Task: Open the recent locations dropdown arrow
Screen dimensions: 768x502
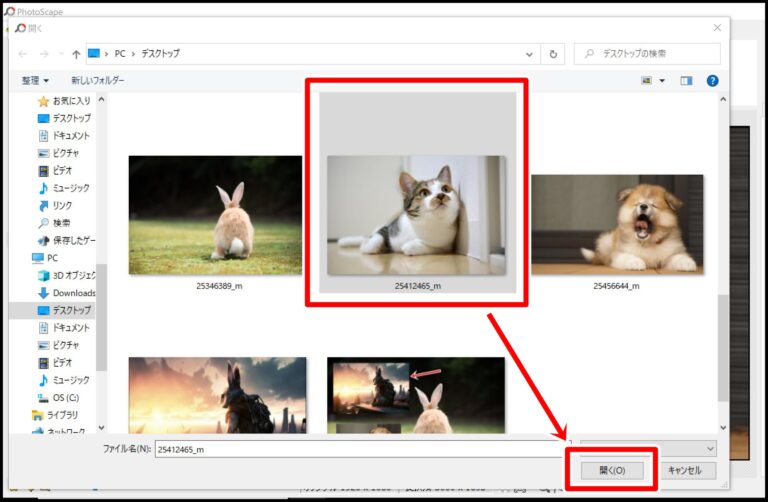Action: coord(61,54)
